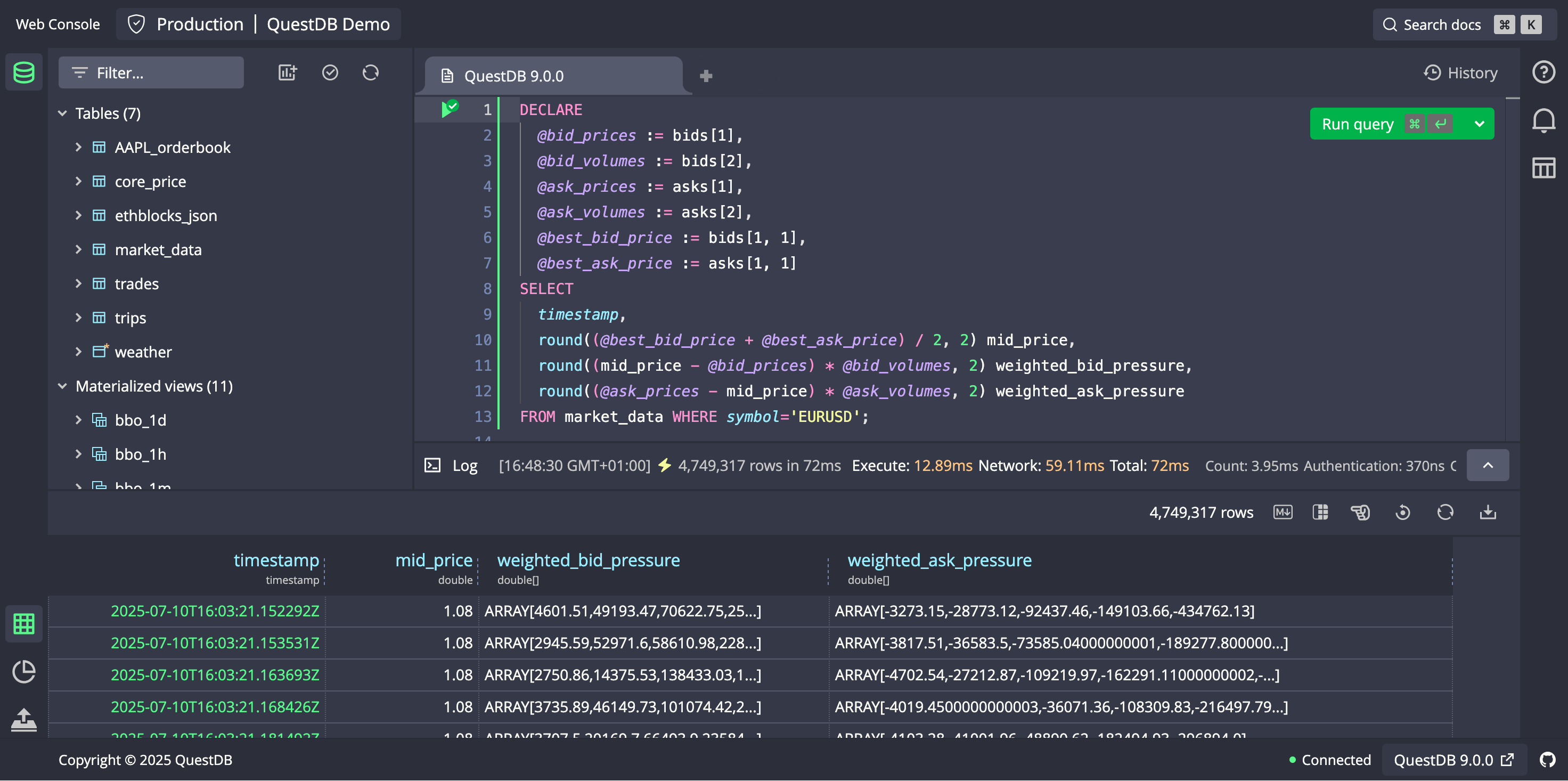Screen dimensions: 1568x781
Task: Open the help question mark icon
Action: tap(1543, 72)
